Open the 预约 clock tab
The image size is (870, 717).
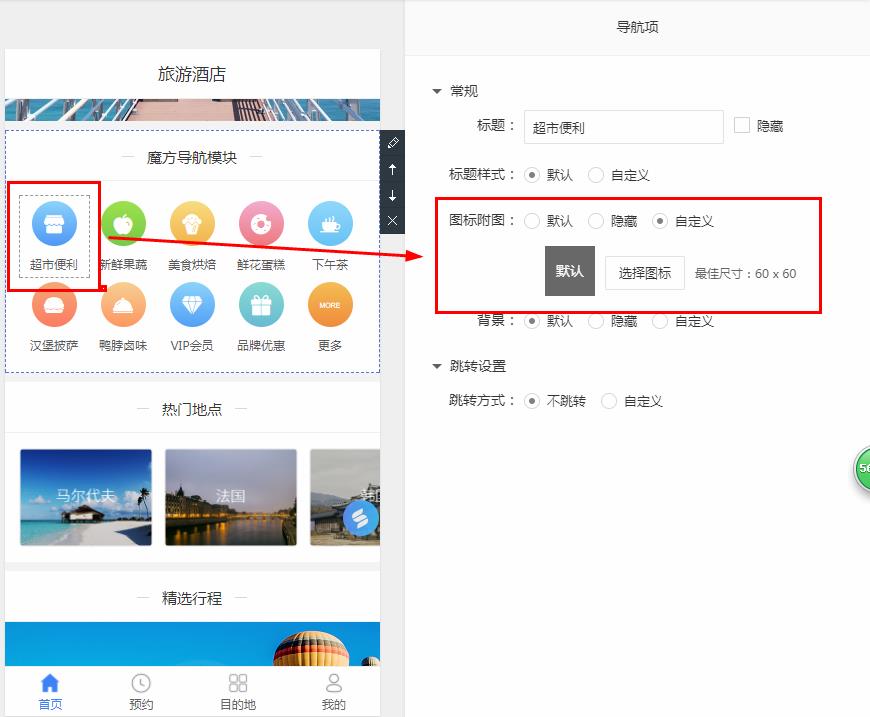[141, 692]
